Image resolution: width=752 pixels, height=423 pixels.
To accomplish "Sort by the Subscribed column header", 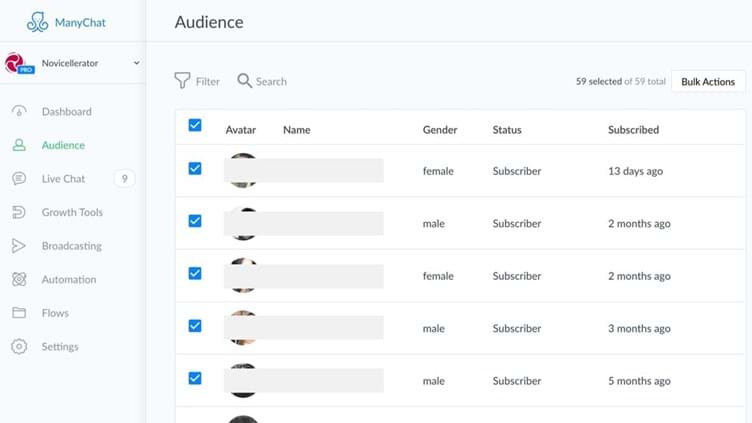I will pos(633,130).
